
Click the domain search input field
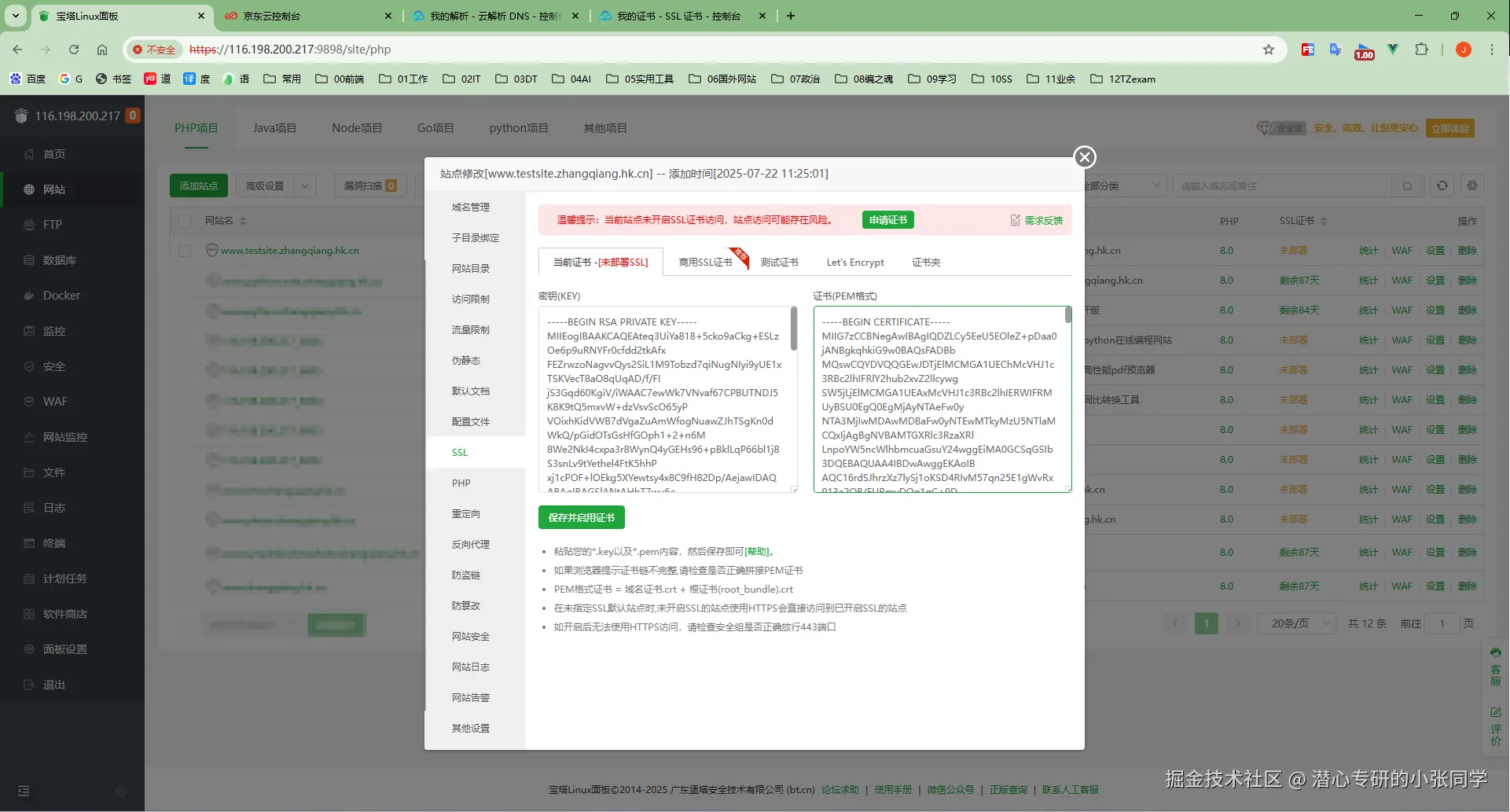click(x=1282, y=186)
